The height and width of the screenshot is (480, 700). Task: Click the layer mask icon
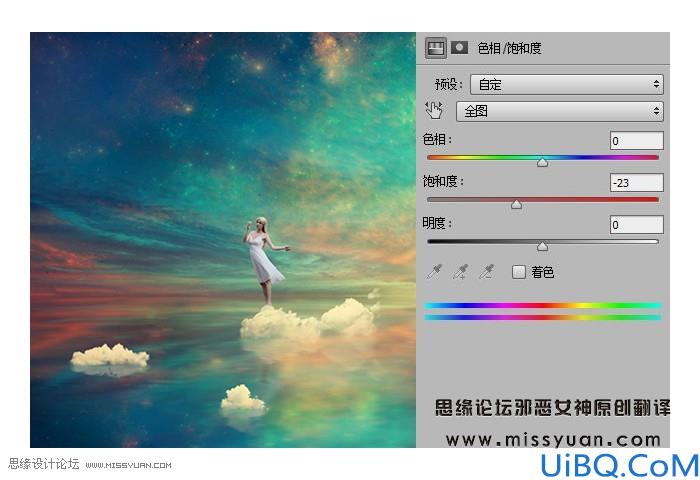pyautogui.click(x=459, y=47)
